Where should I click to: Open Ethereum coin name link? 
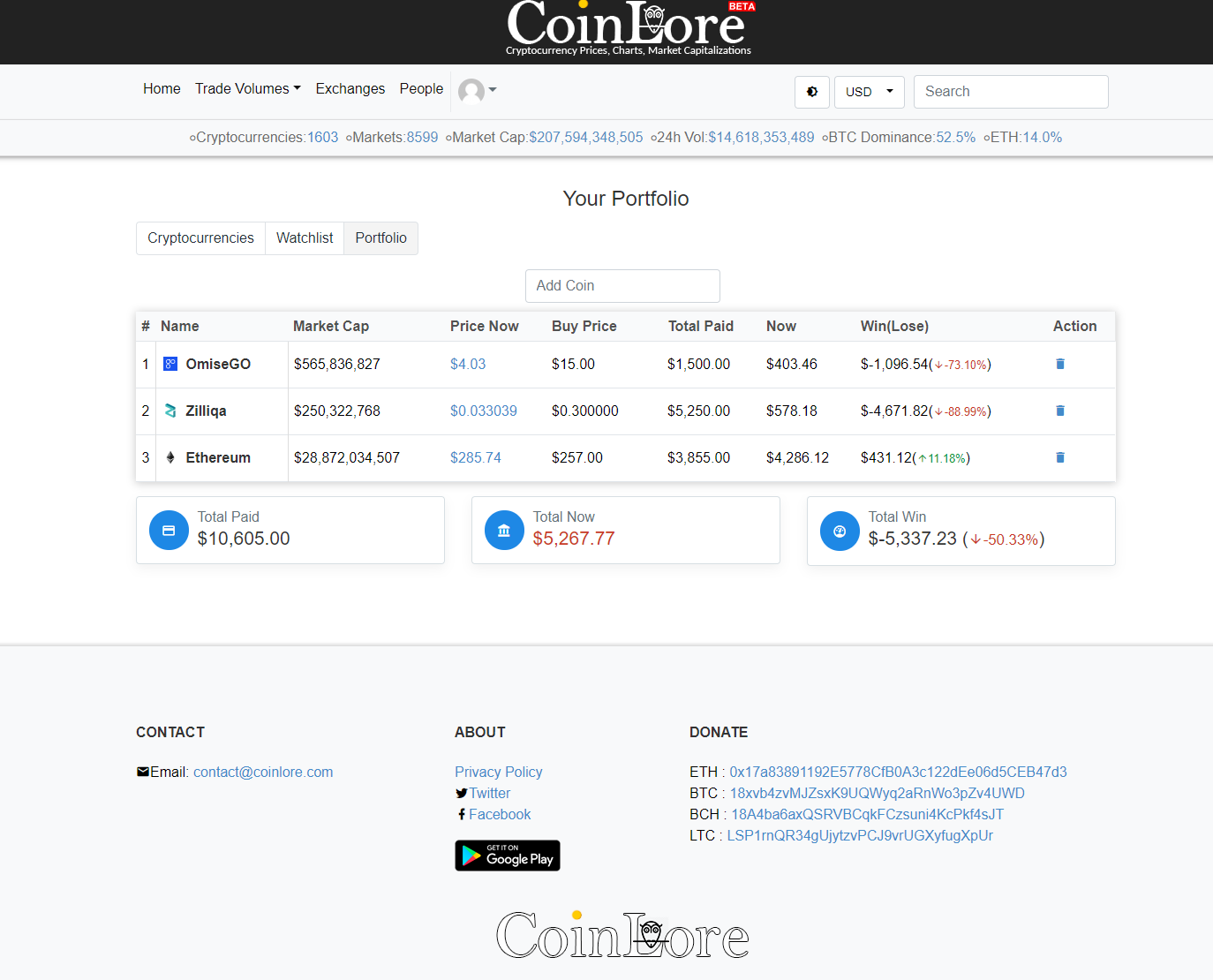[218, 457]
